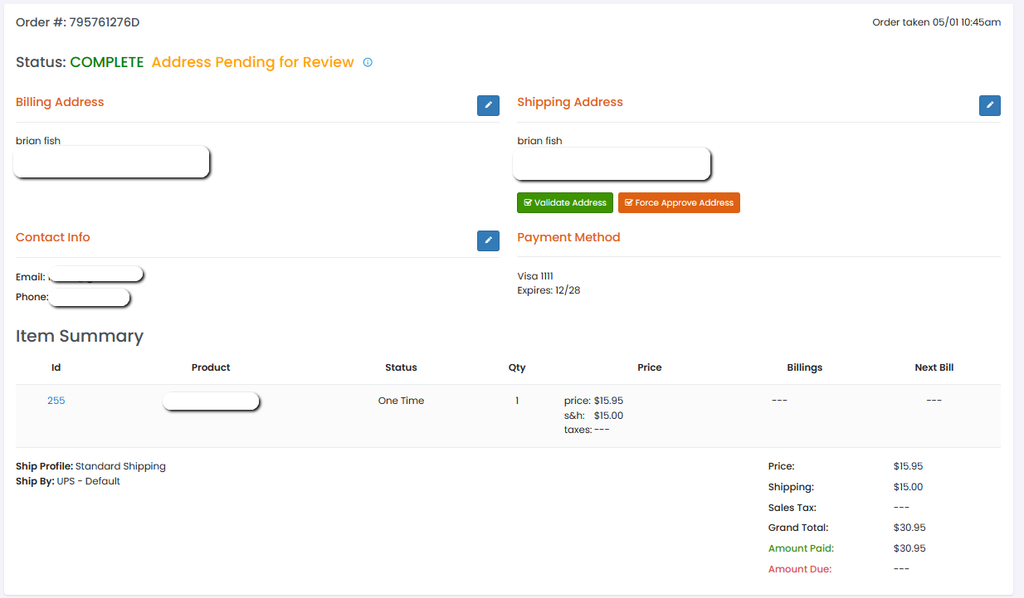This screenshot has height=598, width=1024.
Task: Click the Visa 1111 payment method text
Action: (535, 276)
